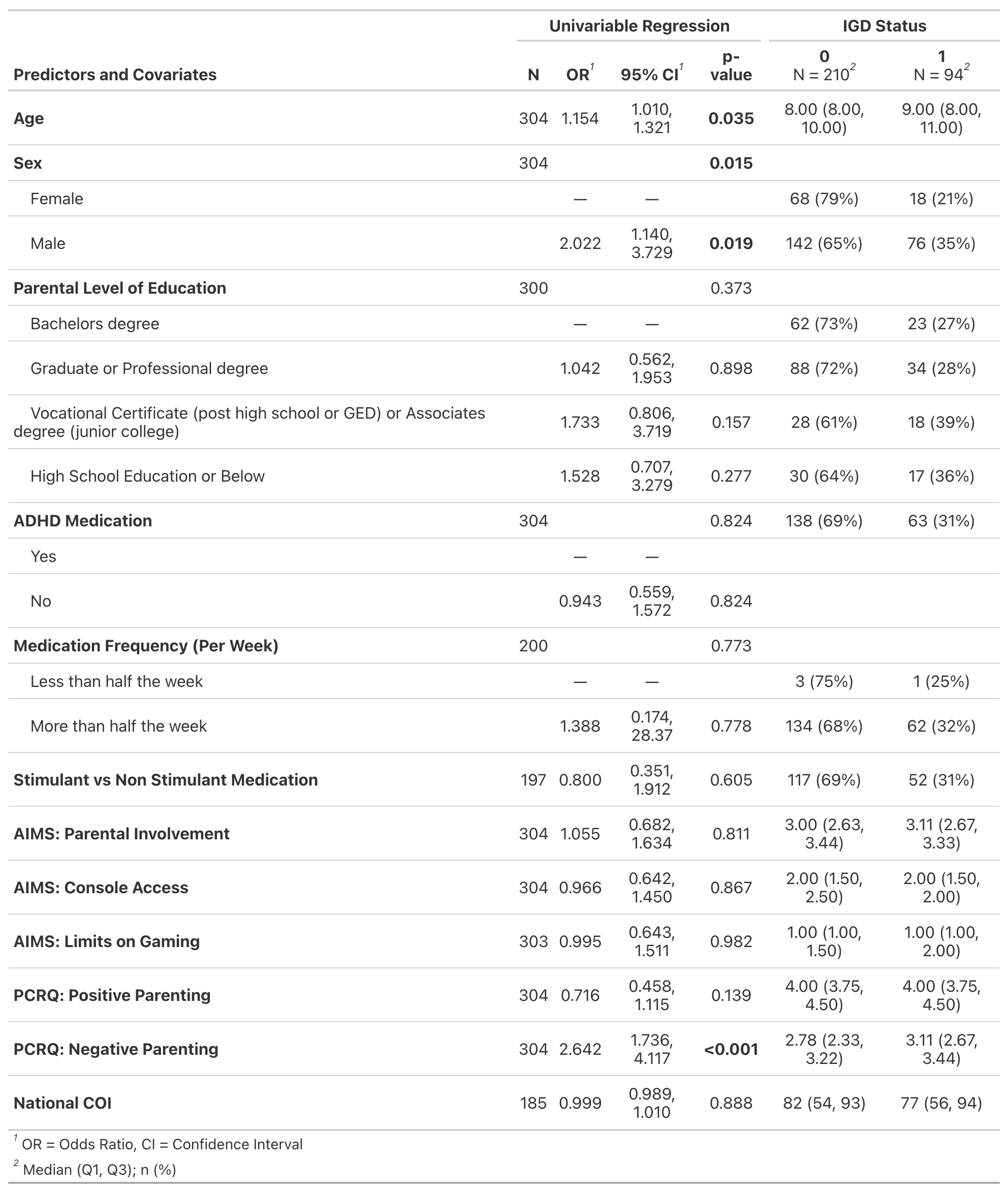Select the Parental Level of Education label
The height and width of the screenshot is (1193, 1008).
pos(120,288)
